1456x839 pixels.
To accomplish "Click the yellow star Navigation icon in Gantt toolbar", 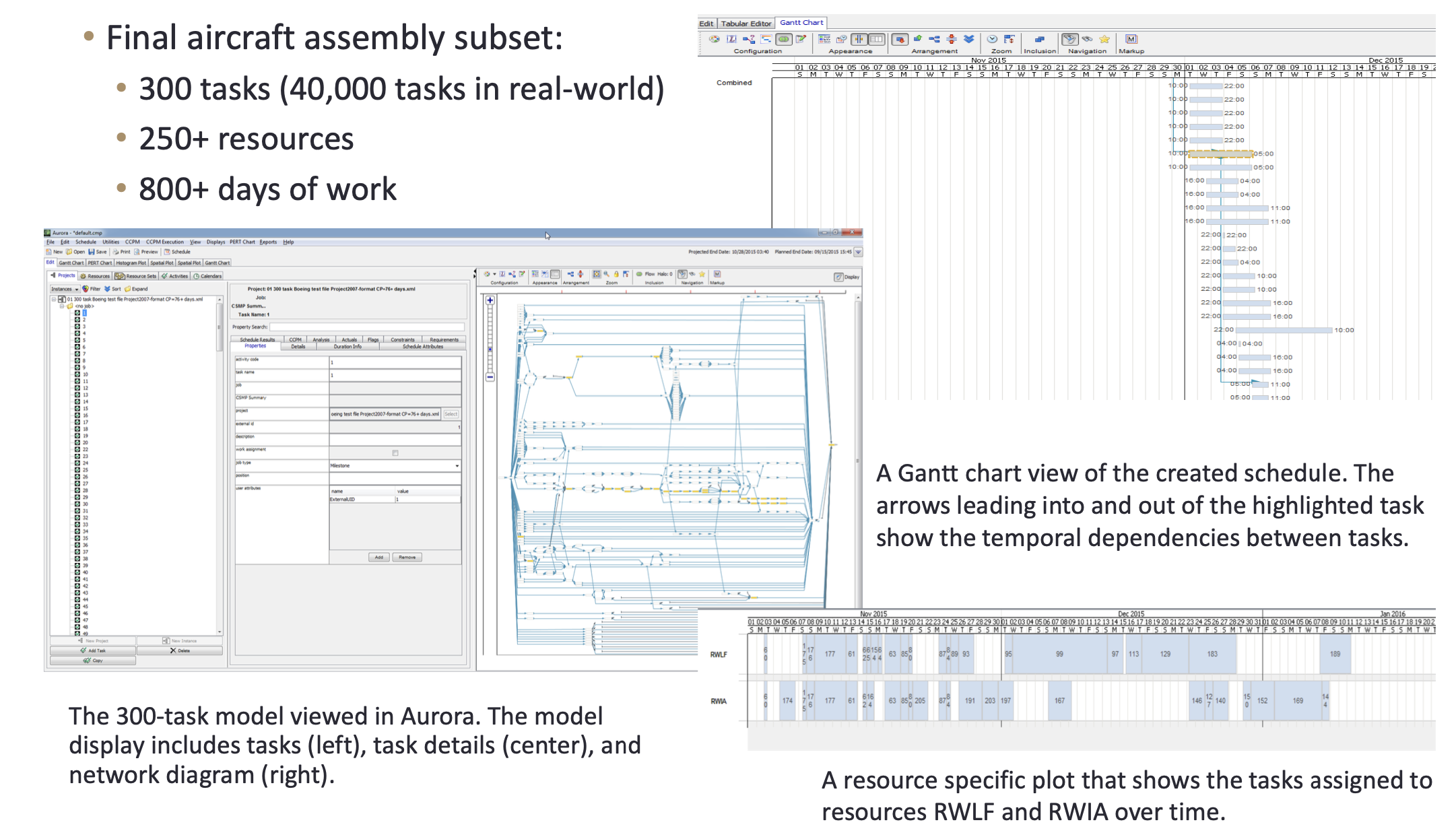I will (x=1104, y=39).
